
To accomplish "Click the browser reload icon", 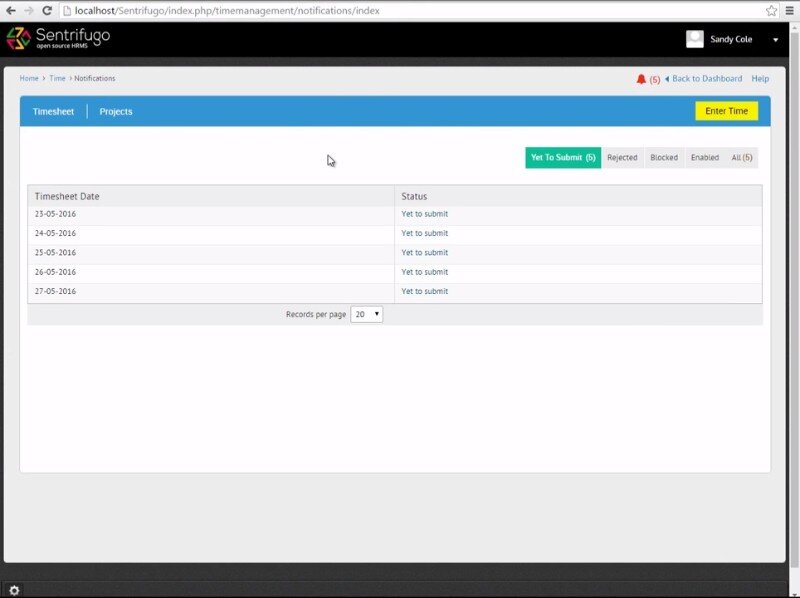I will [x=46, y=10].
